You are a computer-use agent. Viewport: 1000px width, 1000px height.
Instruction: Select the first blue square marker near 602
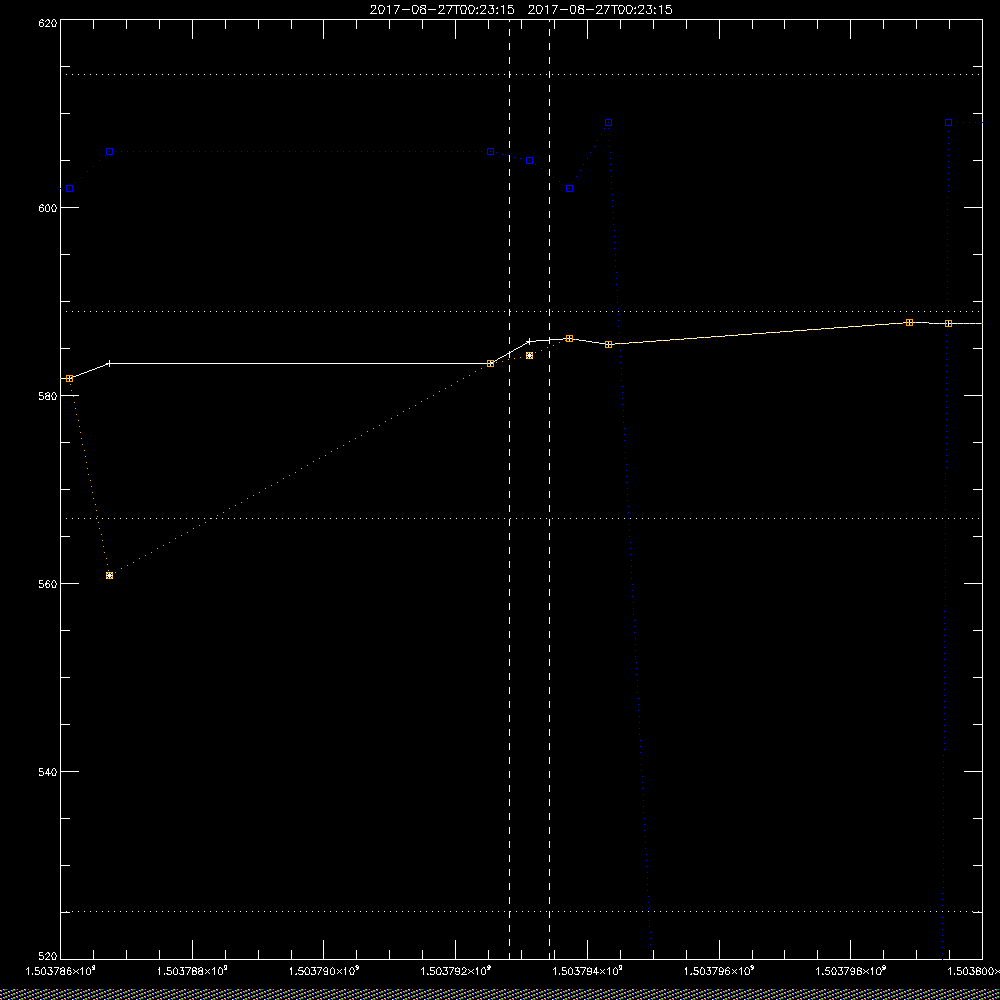[x=70, y=189]
